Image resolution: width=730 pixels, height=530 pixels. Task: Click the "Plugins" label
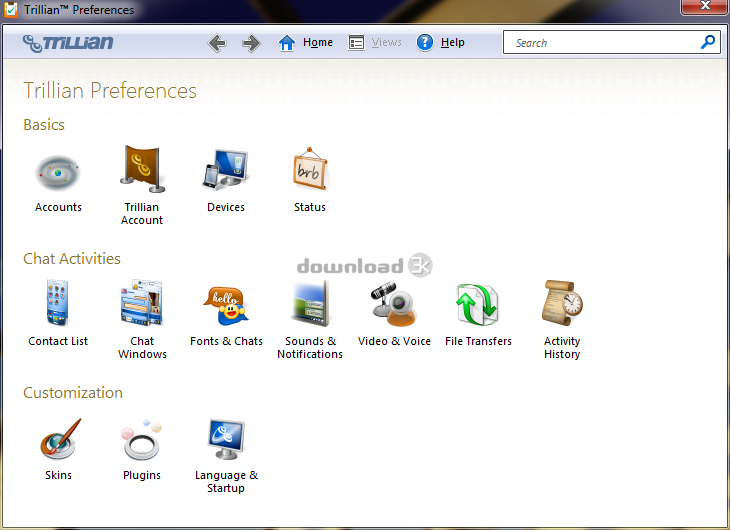(142, 476)
